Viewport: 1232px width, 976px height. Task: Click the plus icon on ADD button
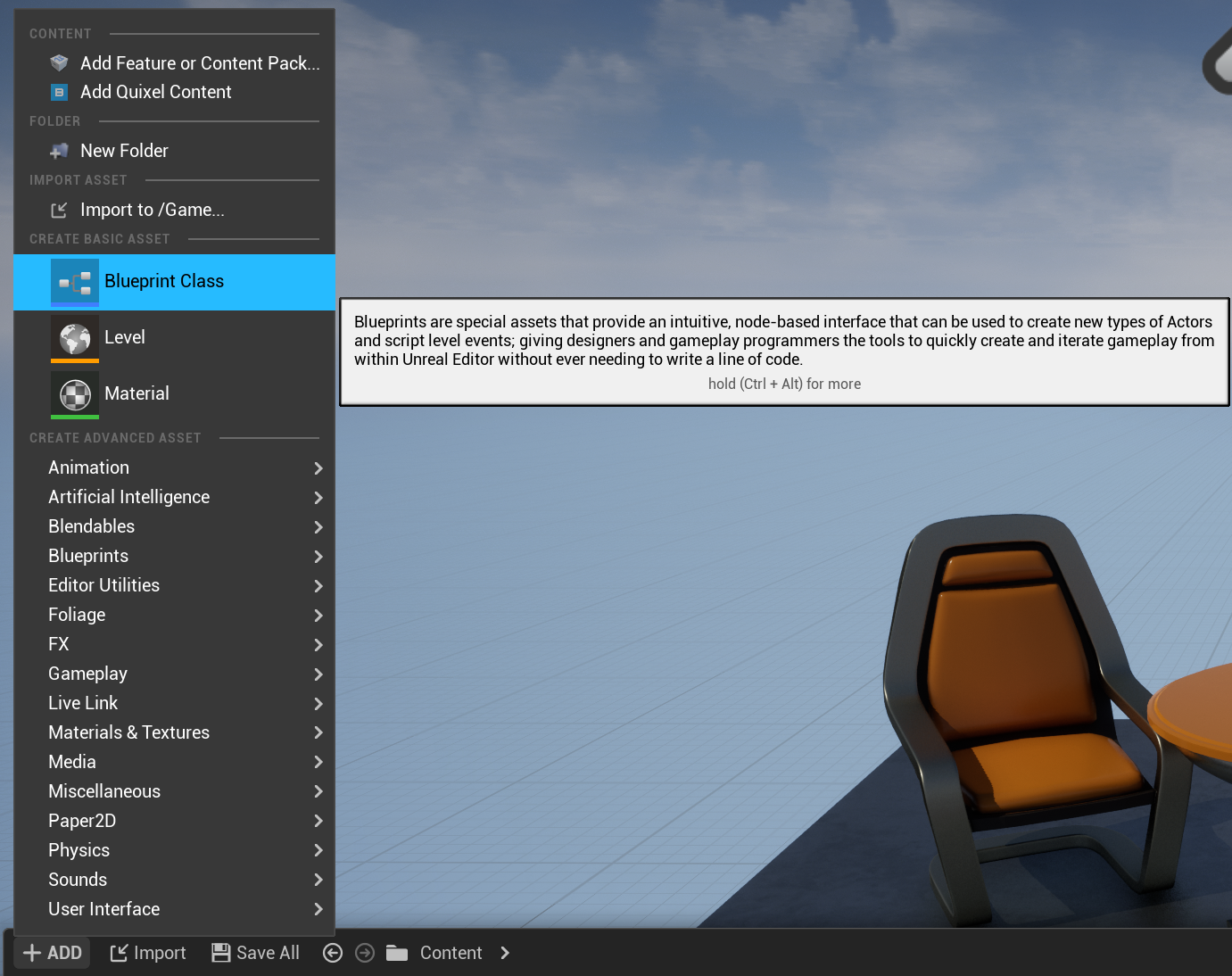point(32,953)
